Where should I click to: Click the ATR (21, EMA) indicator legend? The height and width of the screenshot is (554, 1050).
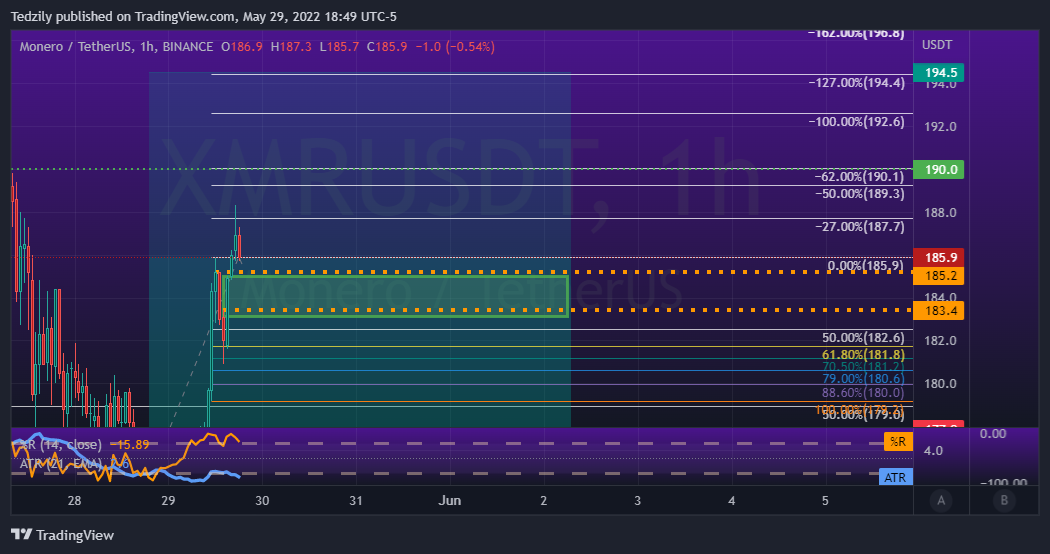74,464
